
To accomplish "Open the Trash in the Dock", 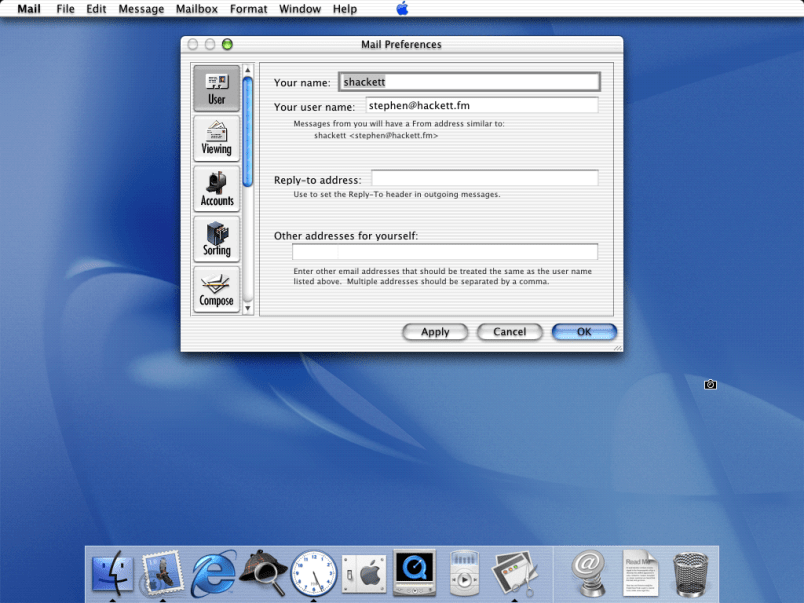I will 691,573.
